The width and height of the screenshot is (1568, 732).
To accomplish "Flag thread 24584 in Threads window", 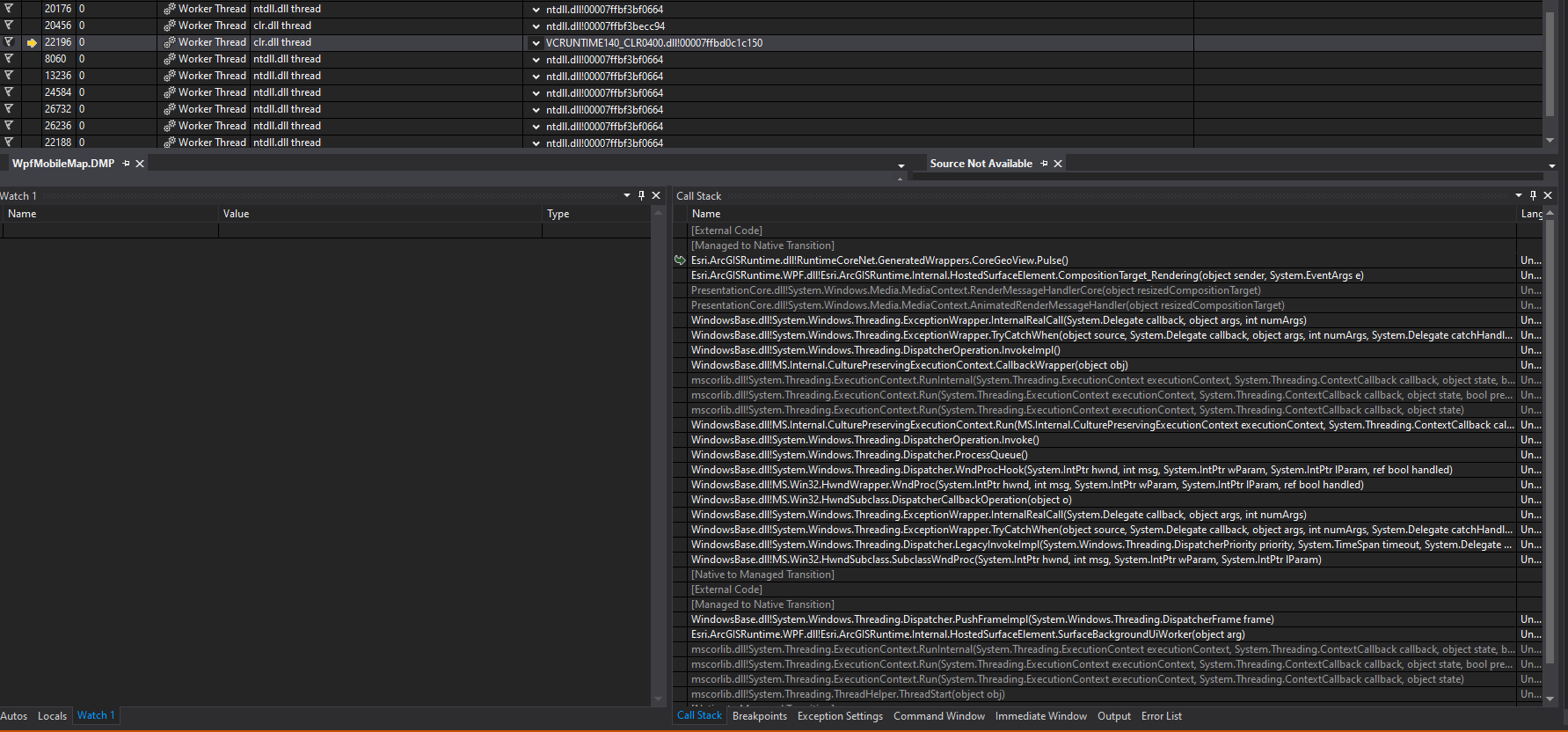I will tap(9, 92).
